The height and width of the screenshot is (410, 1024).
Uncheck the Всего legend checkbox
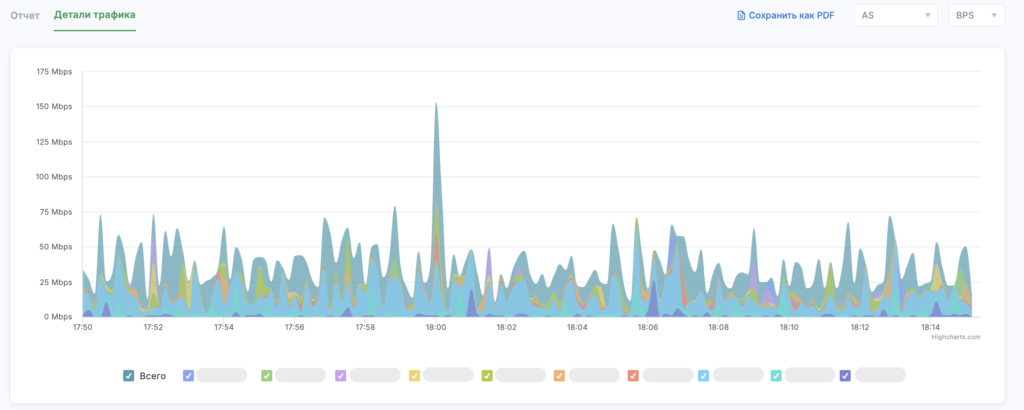[129, 376]
